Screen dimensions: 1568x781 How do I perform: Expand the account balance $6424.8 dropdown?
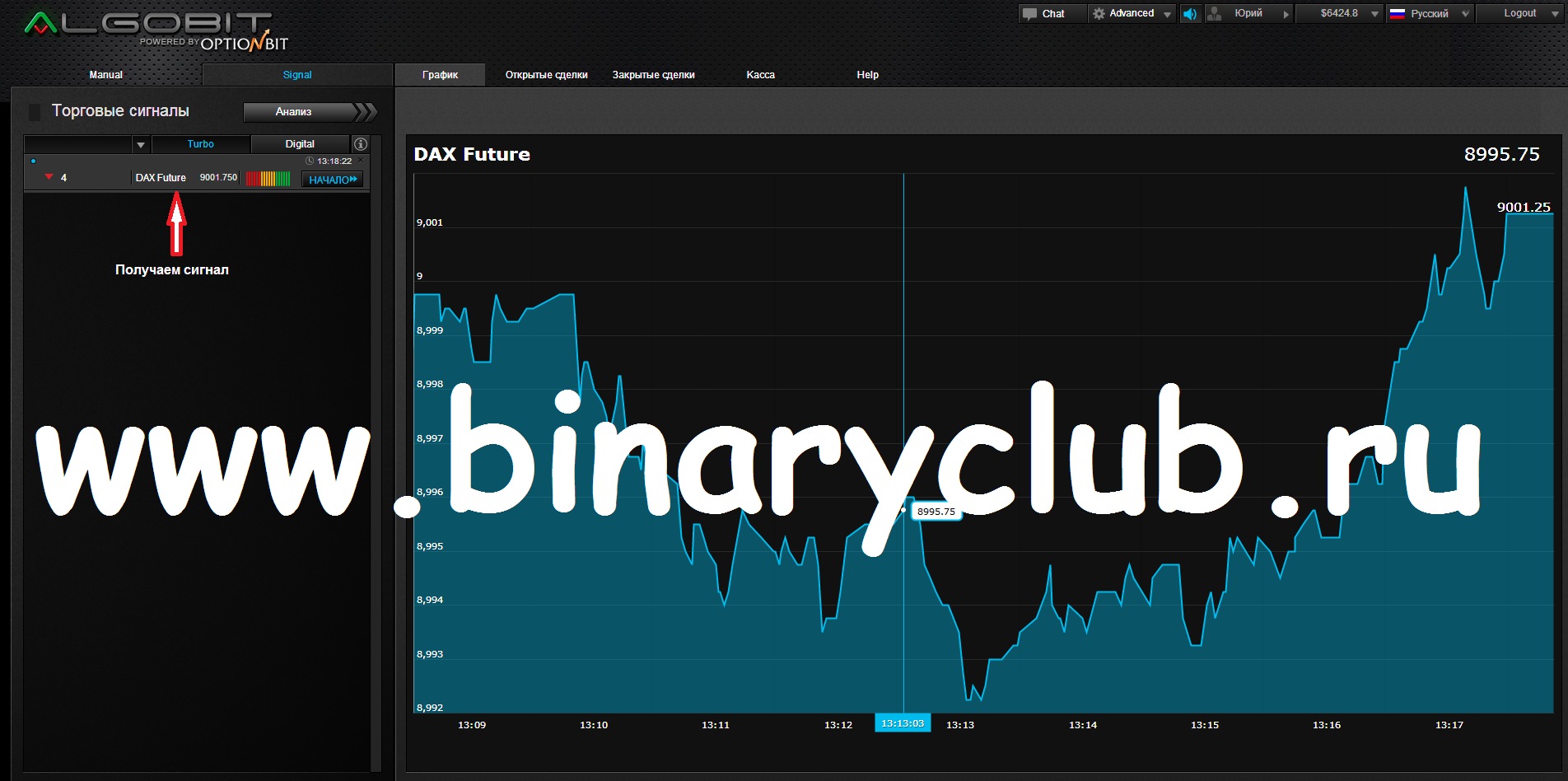(x=1374, y=14)
